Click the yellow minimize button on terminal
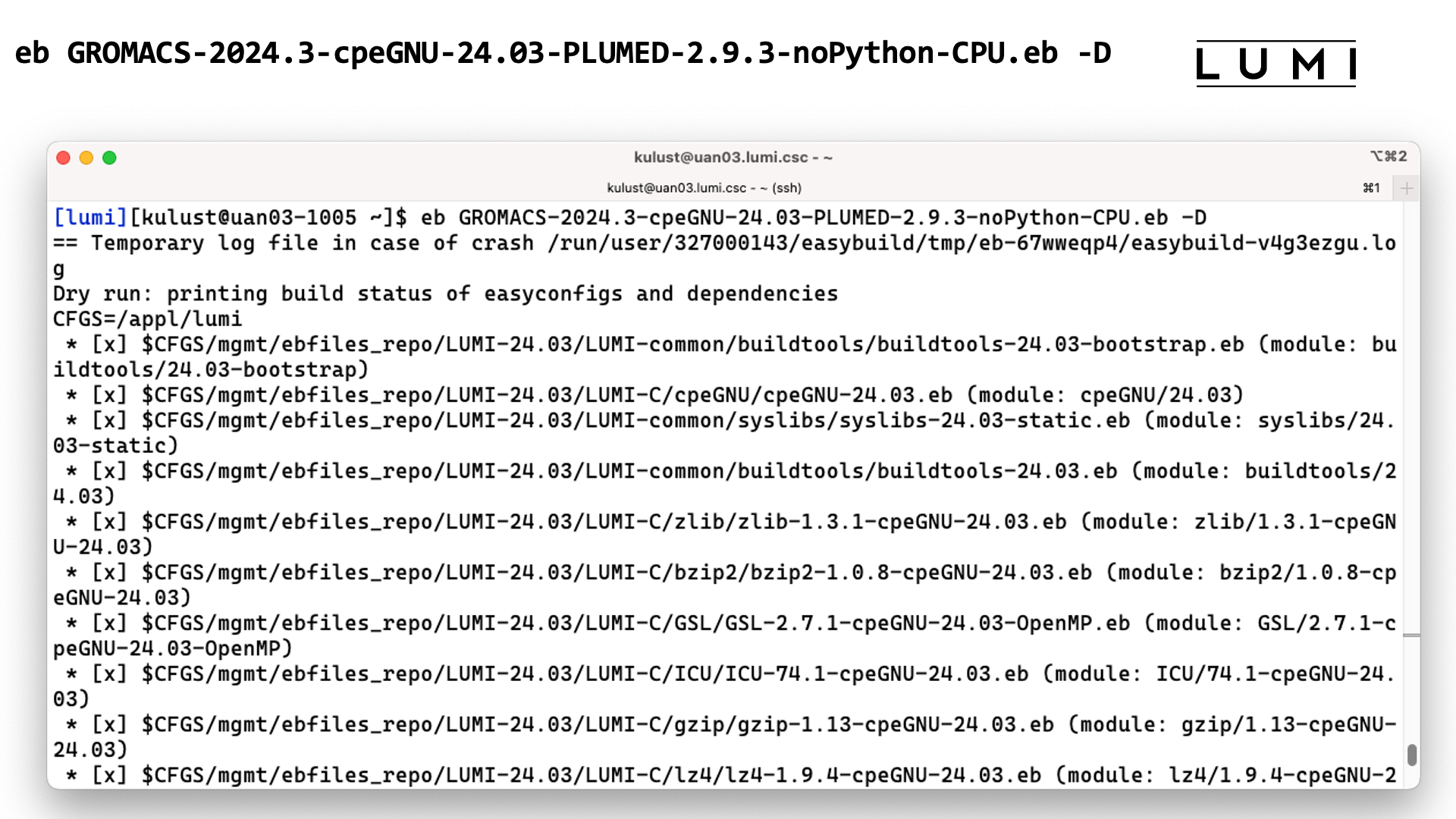Image resolution: width=1456 pixels, height=819 pixels. [85, 158]
